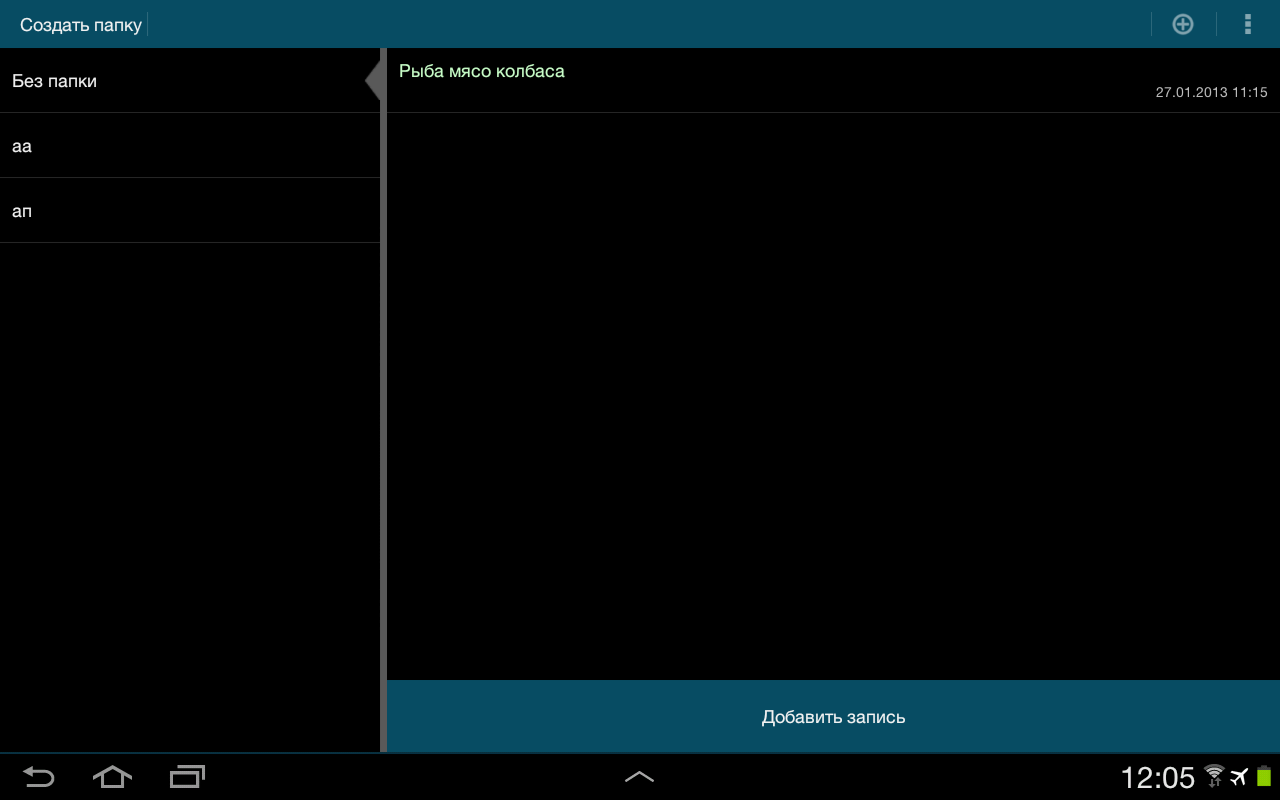Screen dimensions: 1280x800
Task: Tap the timestamp 27.01.2013 11:15
Action: [x=1210, y=92]
